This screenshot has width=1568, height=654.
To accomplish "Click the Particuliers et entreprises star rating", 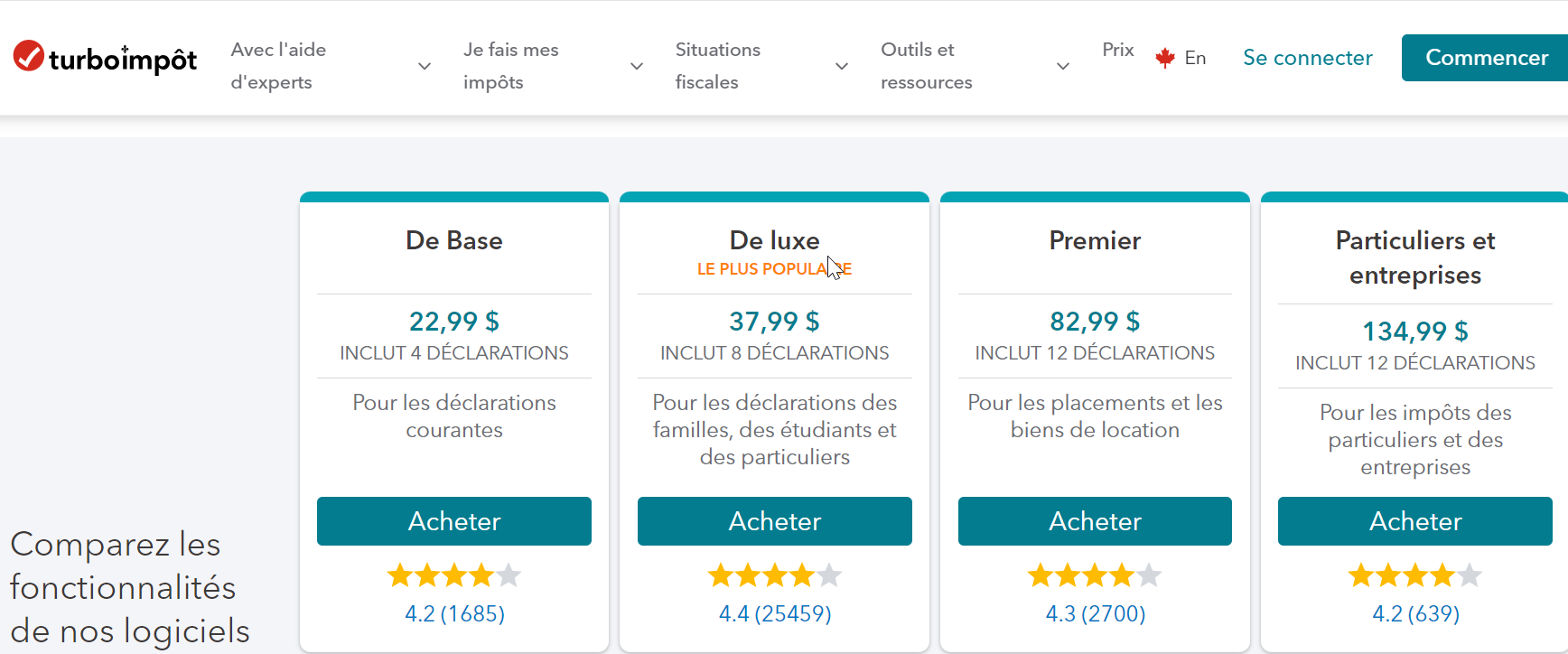I will coord(1415,575).
